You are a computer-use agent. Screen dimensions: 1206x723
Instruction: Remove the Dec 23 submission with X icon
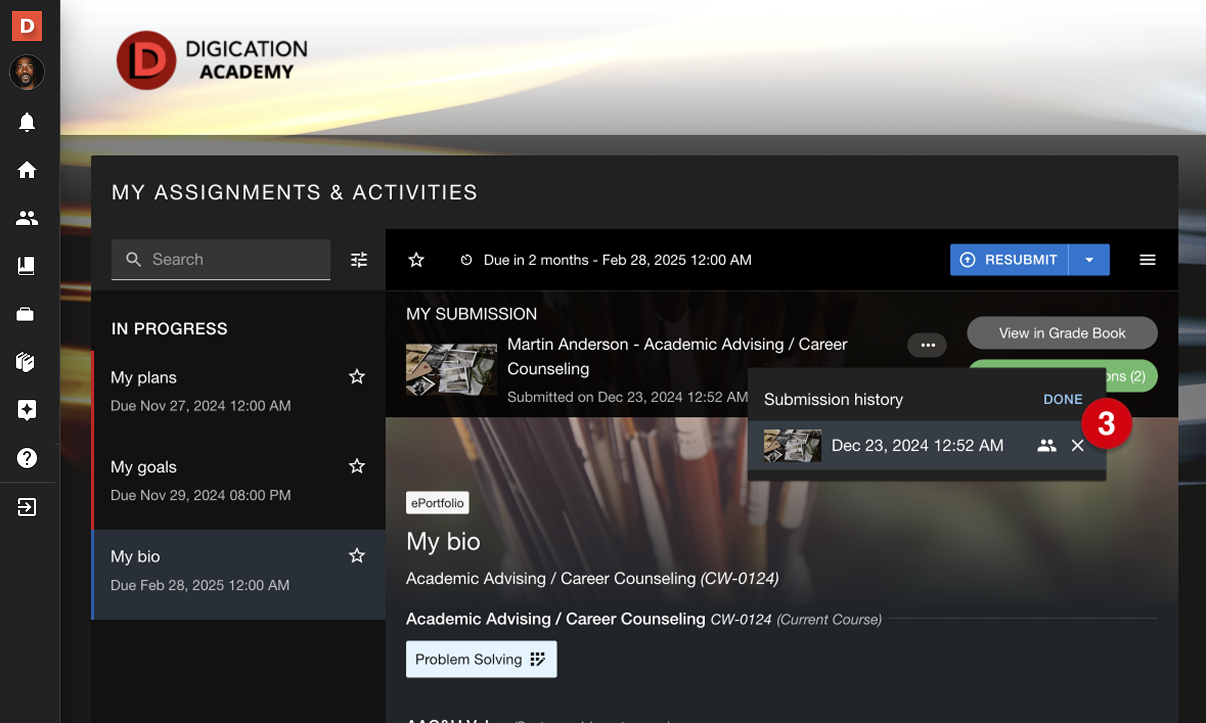pyautogui.click(x=1077, y=446)
